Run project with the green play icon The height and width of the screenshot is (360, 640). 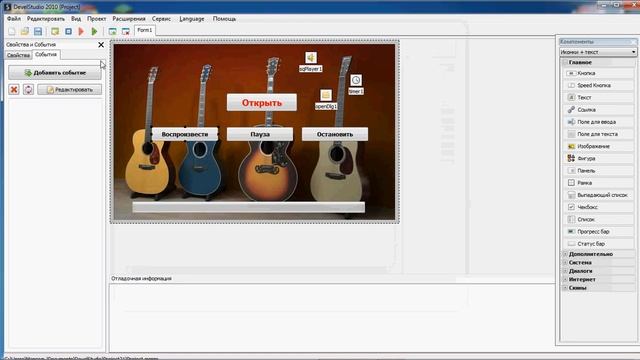[x=94, y=31]
